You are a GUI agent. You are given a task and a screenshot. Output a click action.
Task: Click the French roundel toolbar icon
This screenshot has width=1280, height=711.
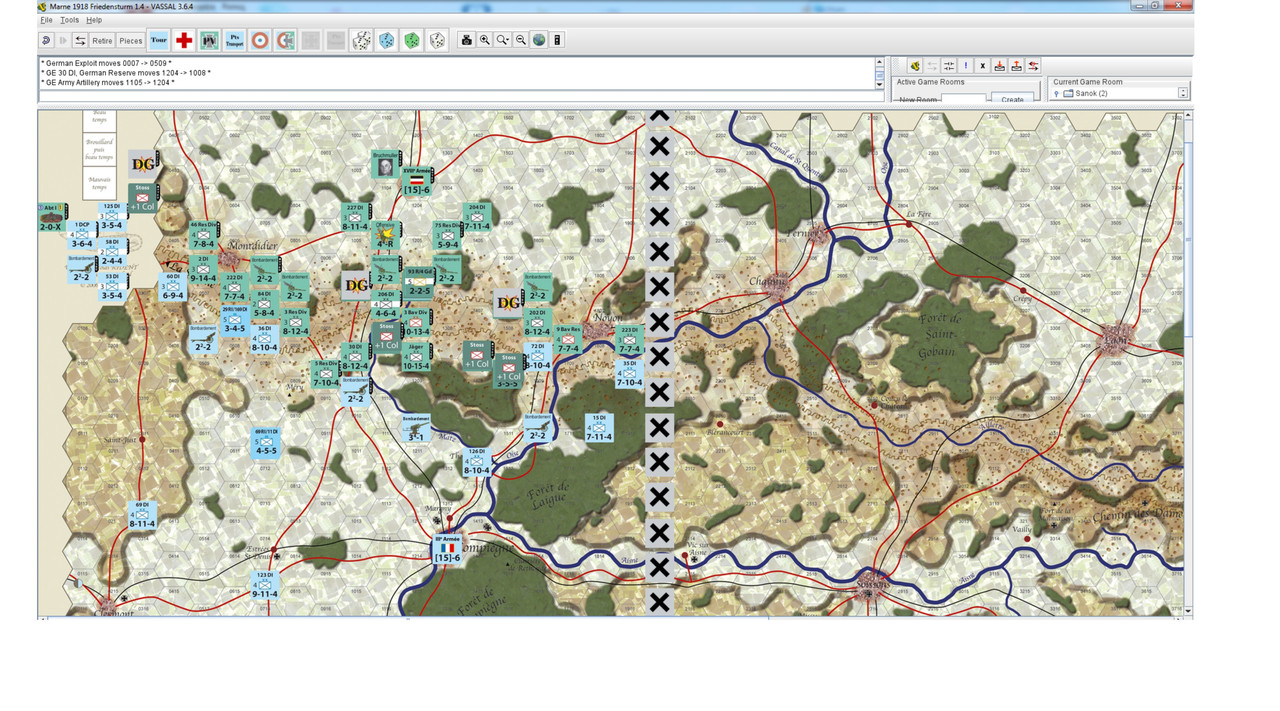point(260,40)
